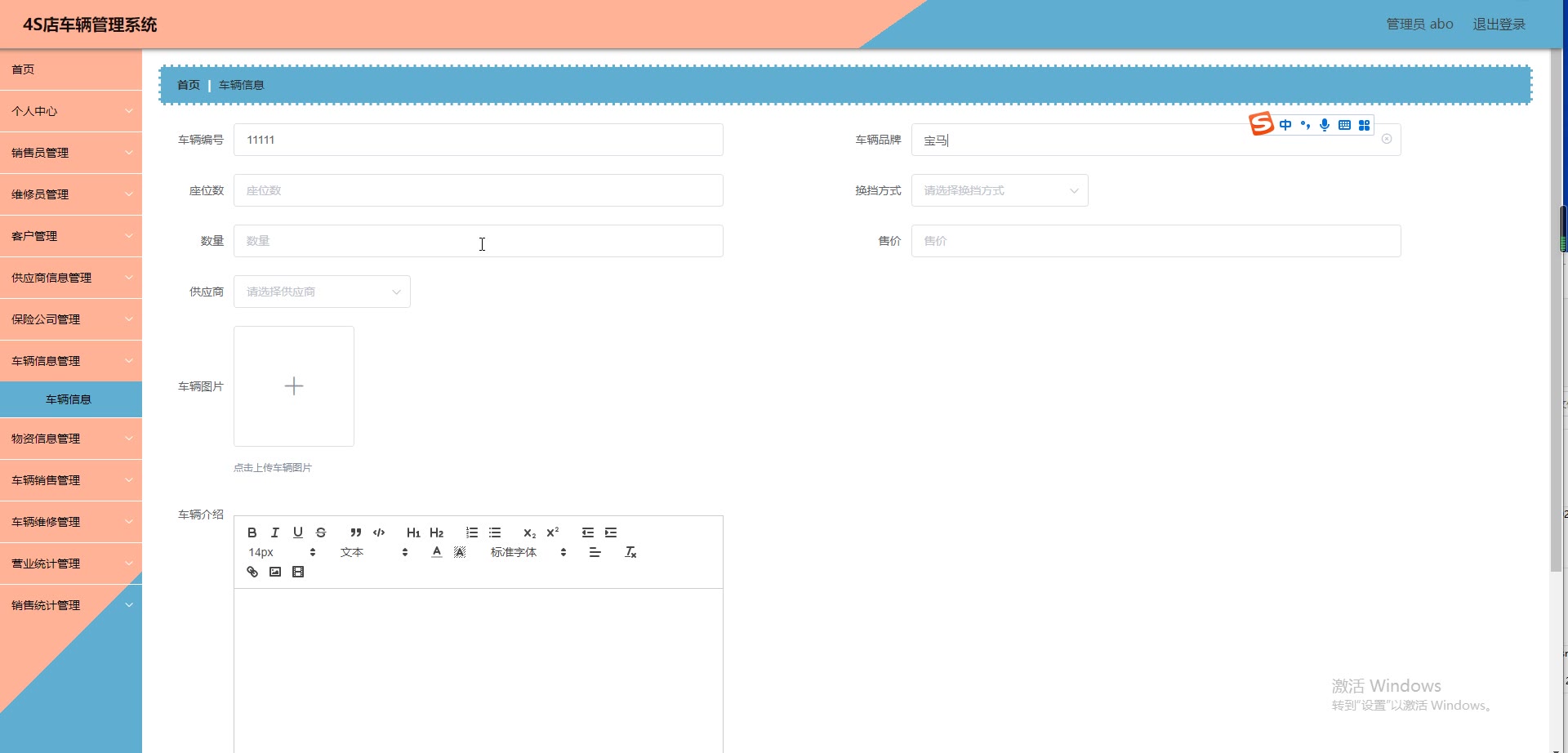Open the 供应商 select dropdown
Image resolution: width=1568 pixels, height=753 pixels.
(x=322, y=292)
